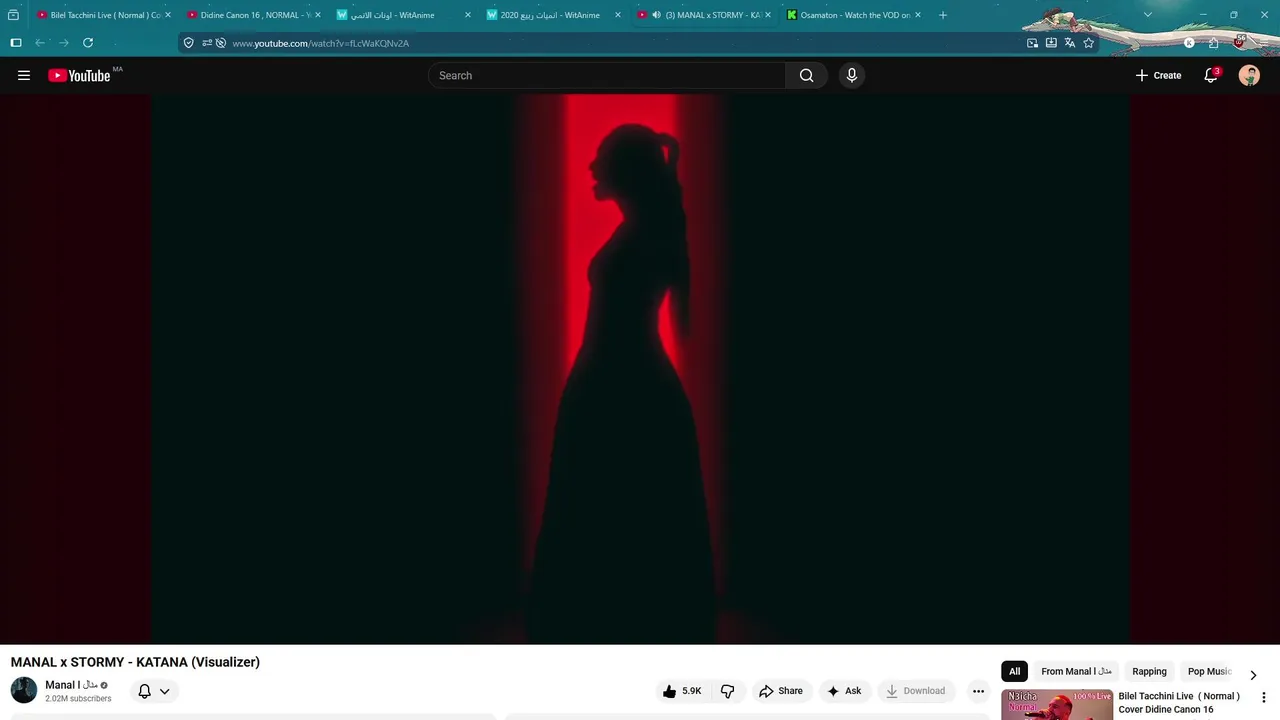Focus the YouTube search field
1280x720 pixels.
(x=607, y=75)
